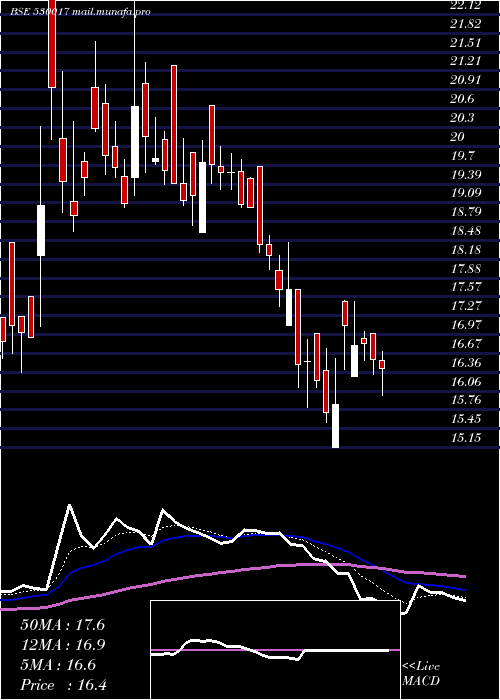Image resolution: width=500 pixels, height=700 pixels.
Task: Click the 22.12 price axis label
Action: (466, 5)
